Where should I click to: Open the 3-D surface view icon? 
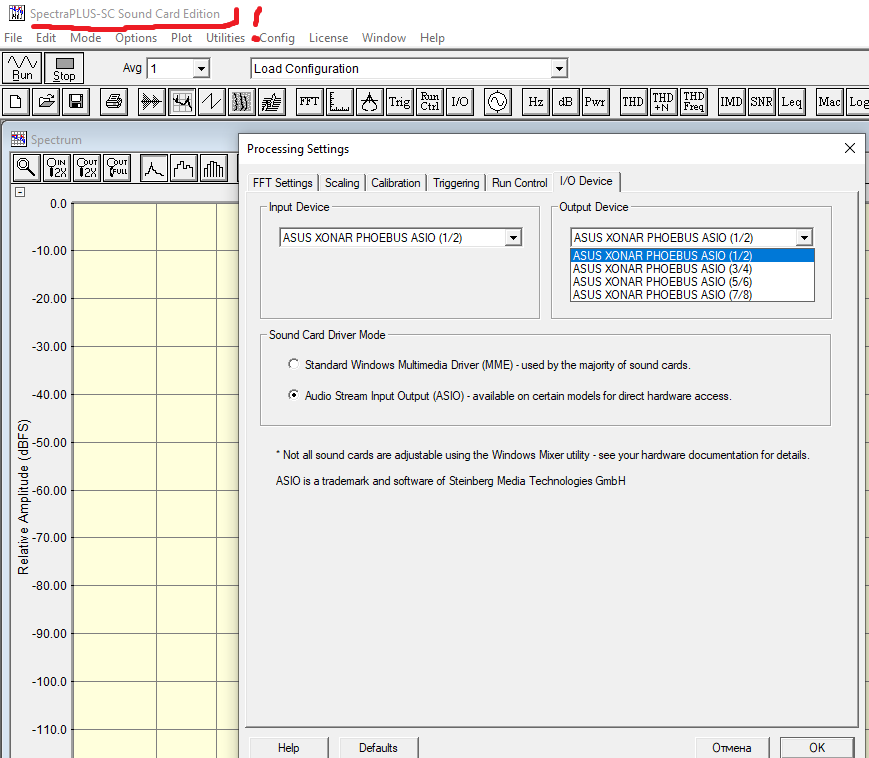(x=272, y=101)
